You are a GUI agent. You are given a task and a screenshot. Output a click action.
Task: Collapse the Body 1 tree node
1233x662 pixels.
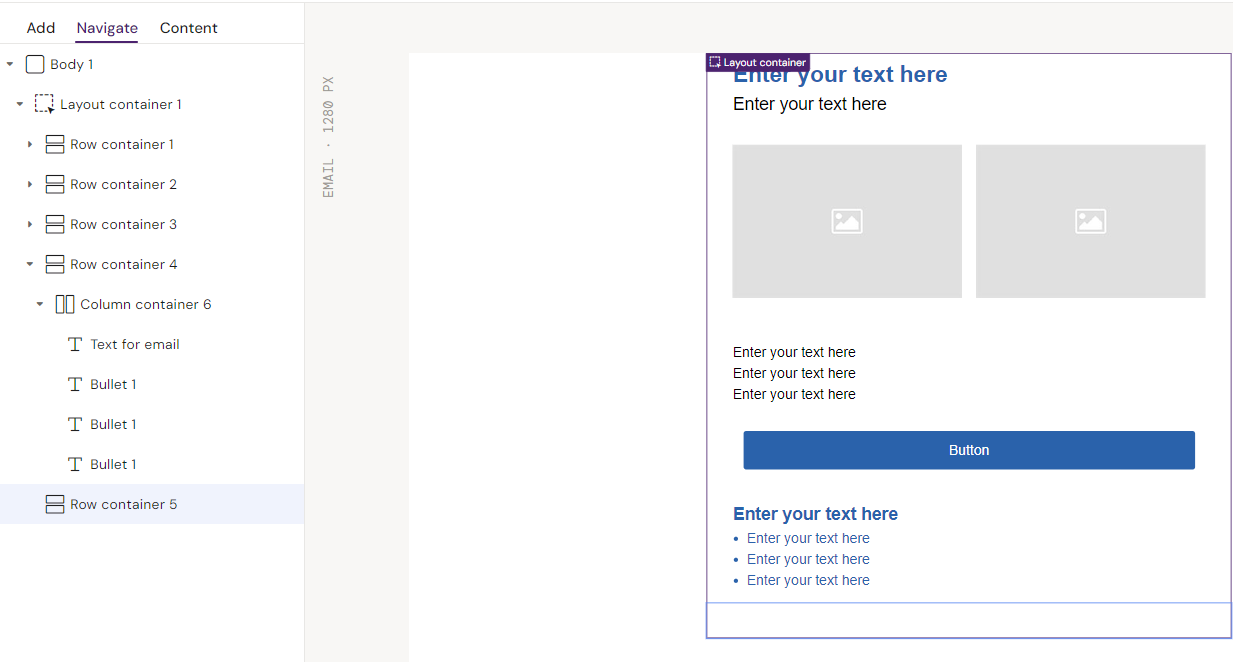click(x=10, y=64)
